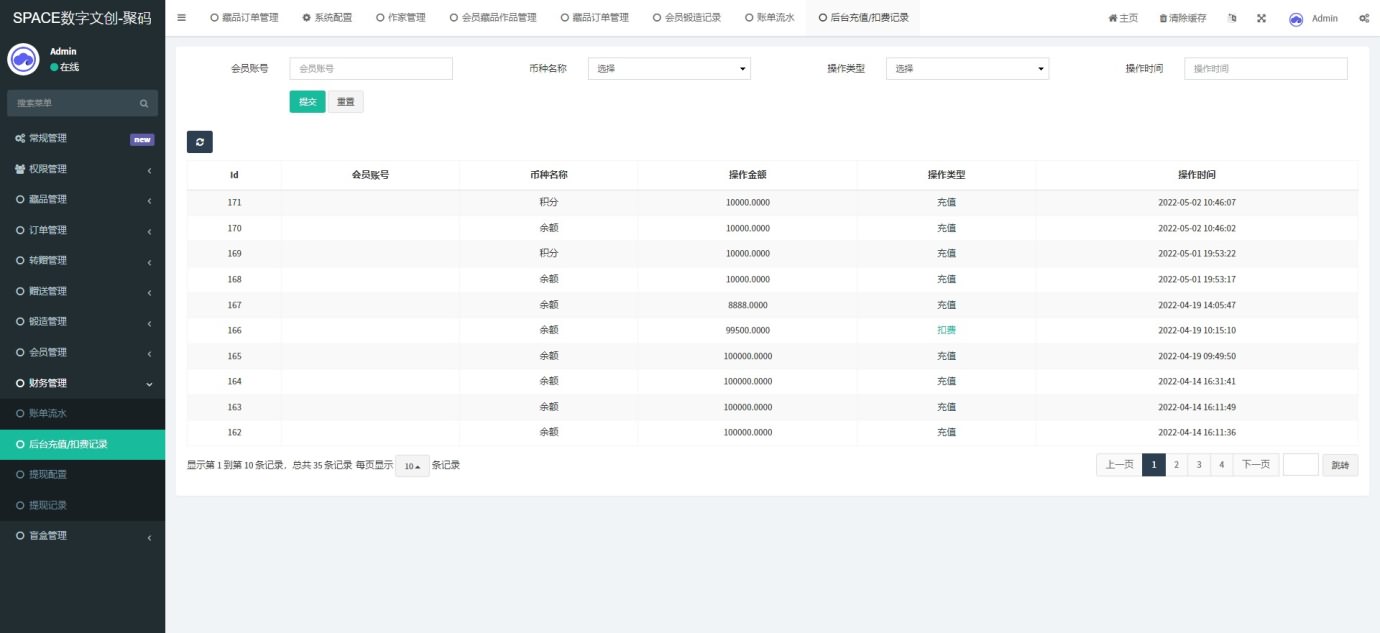
Task: Expand the 盲盒管理 sidebar menu
Action: pyautogui.click(x=82, y=536)
